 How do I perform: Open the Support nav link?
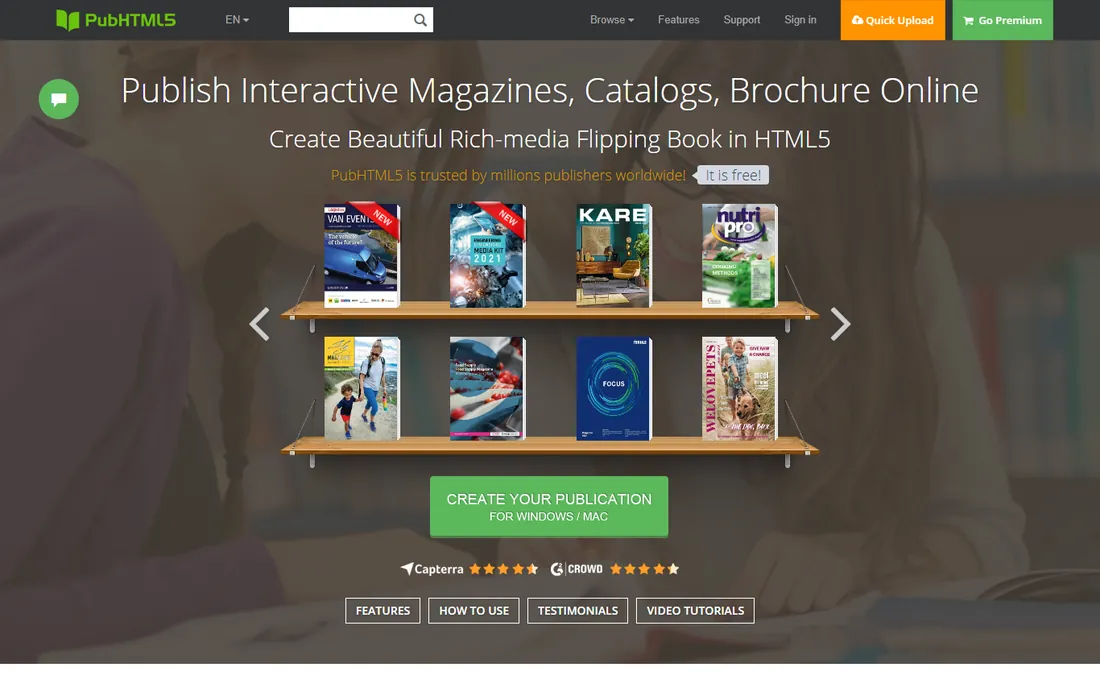(742, 20)
